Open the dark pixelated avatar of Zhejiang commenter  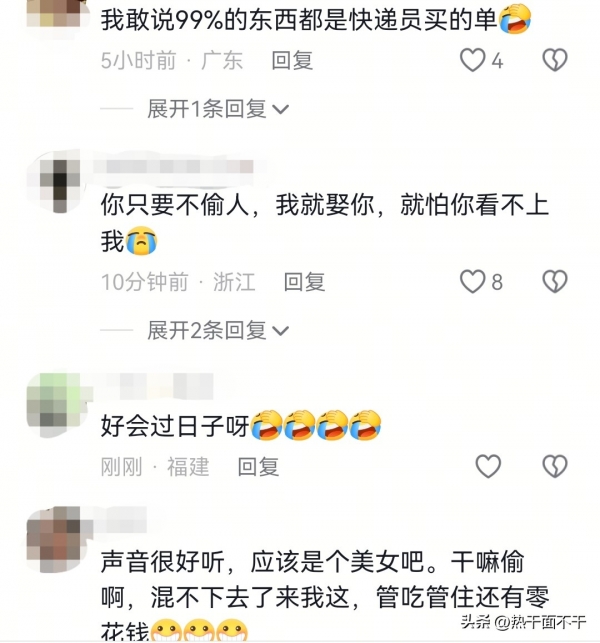tap(59, 185)
